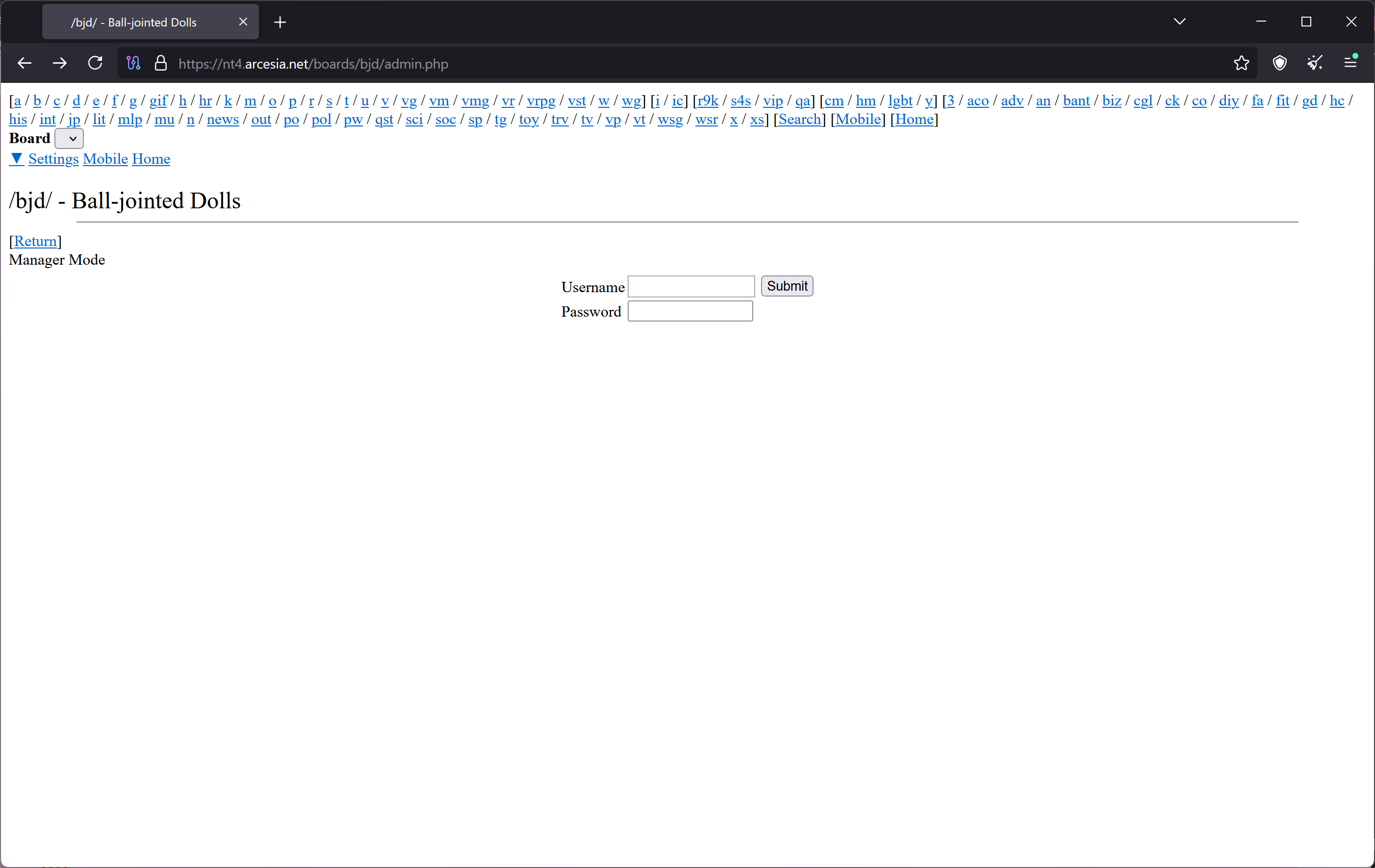Image resolution: width=1375 pixels, height=868 pixels.
Task: Focus the Password input field
Action: tap(690, 312)
